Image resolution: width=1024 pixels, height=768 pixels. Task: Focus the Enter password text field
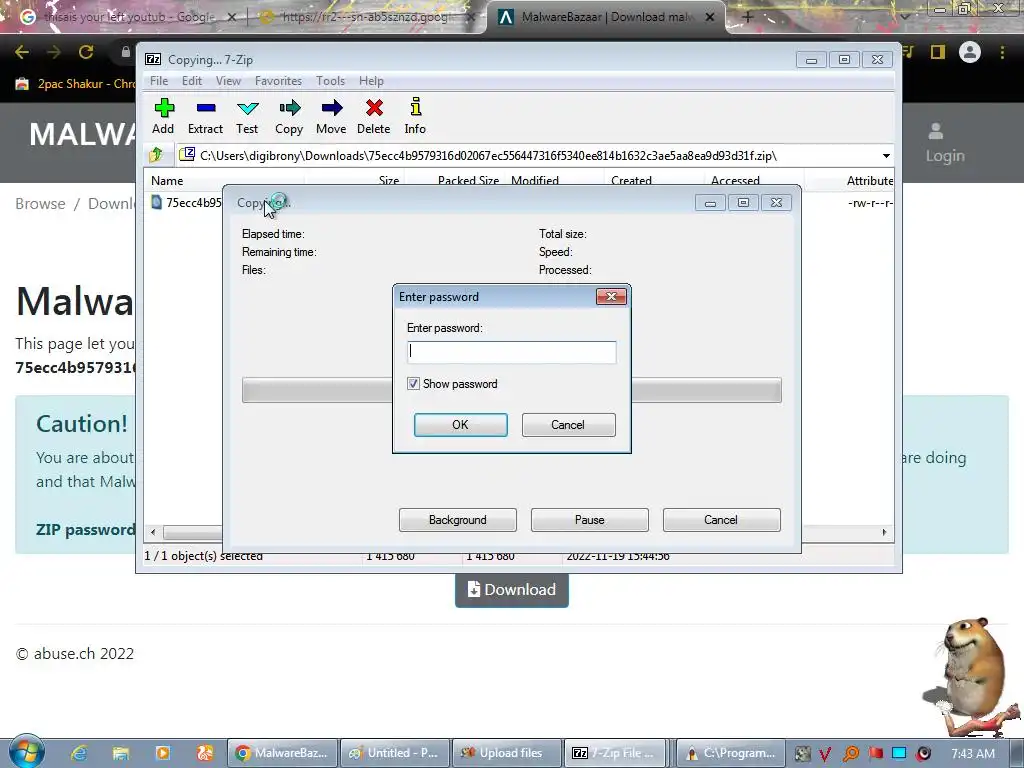point(511,352)
